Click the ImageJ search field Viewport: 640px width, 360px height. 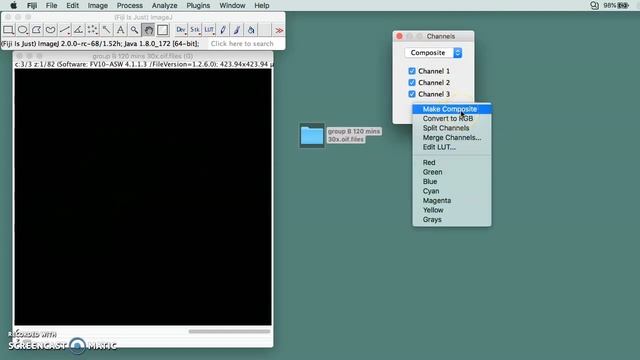point(246,44)
